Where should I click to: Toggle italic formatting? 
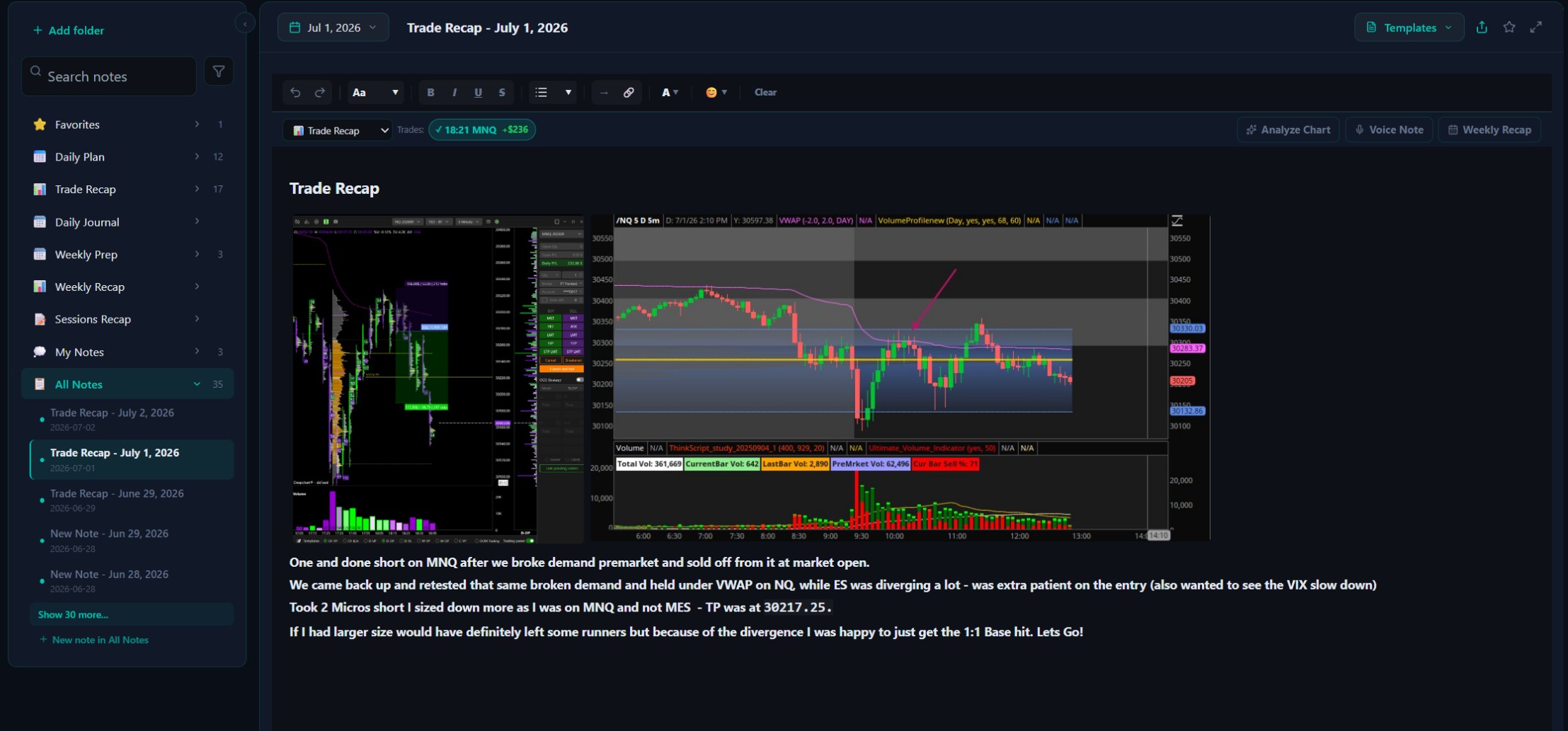point(454,93)
